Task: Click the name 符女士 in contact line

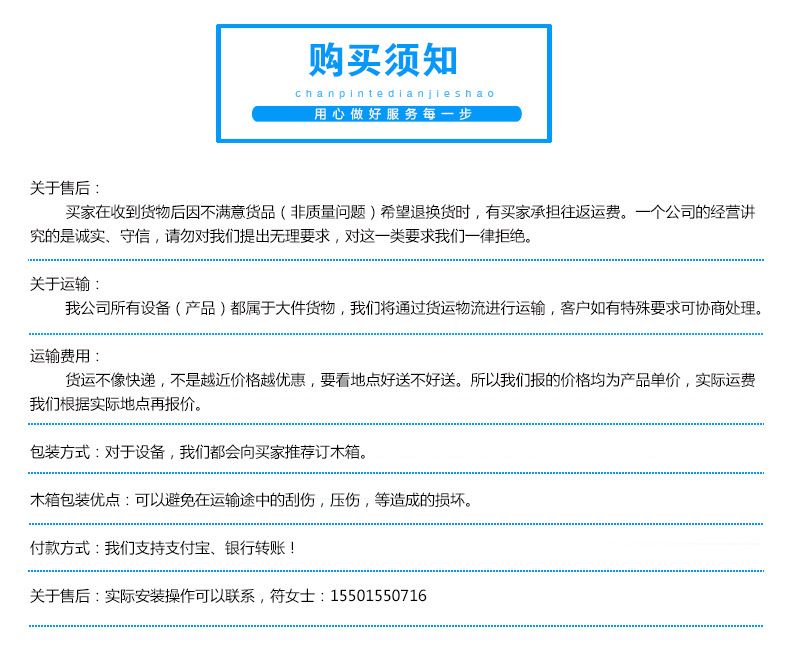Action: click(293, 596)
